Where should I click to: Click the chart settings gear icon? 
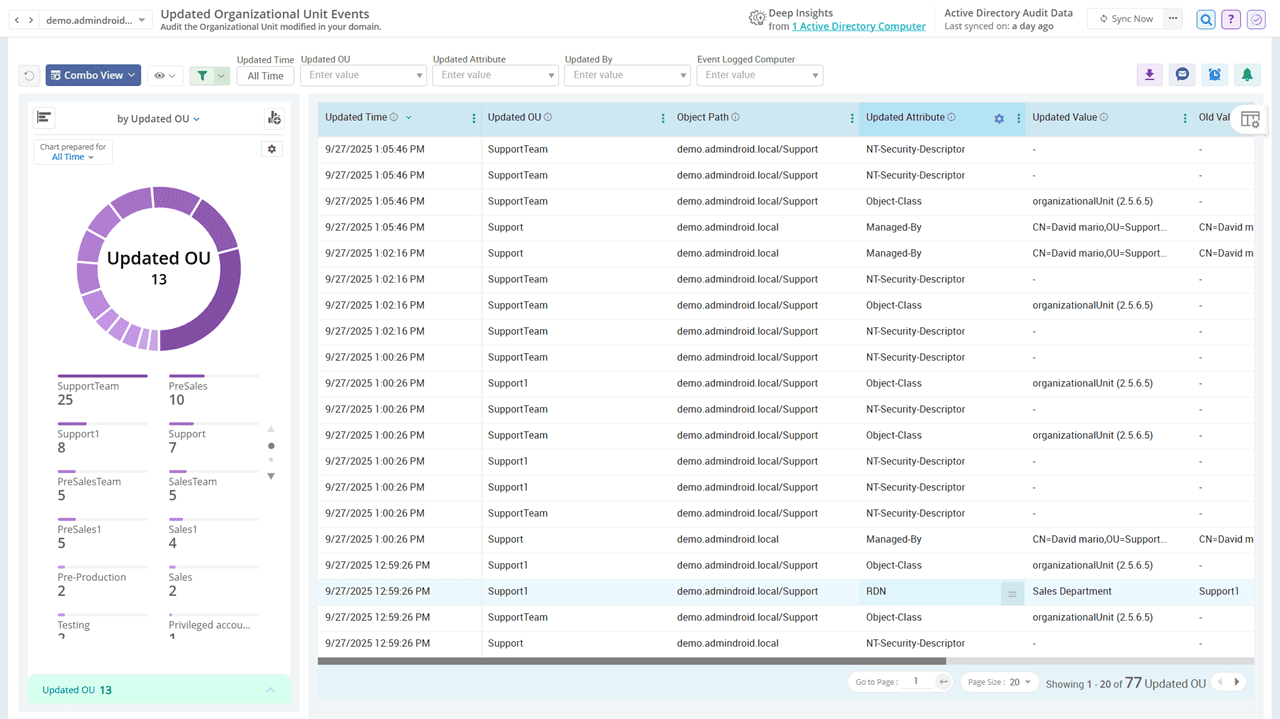point(271,149)
